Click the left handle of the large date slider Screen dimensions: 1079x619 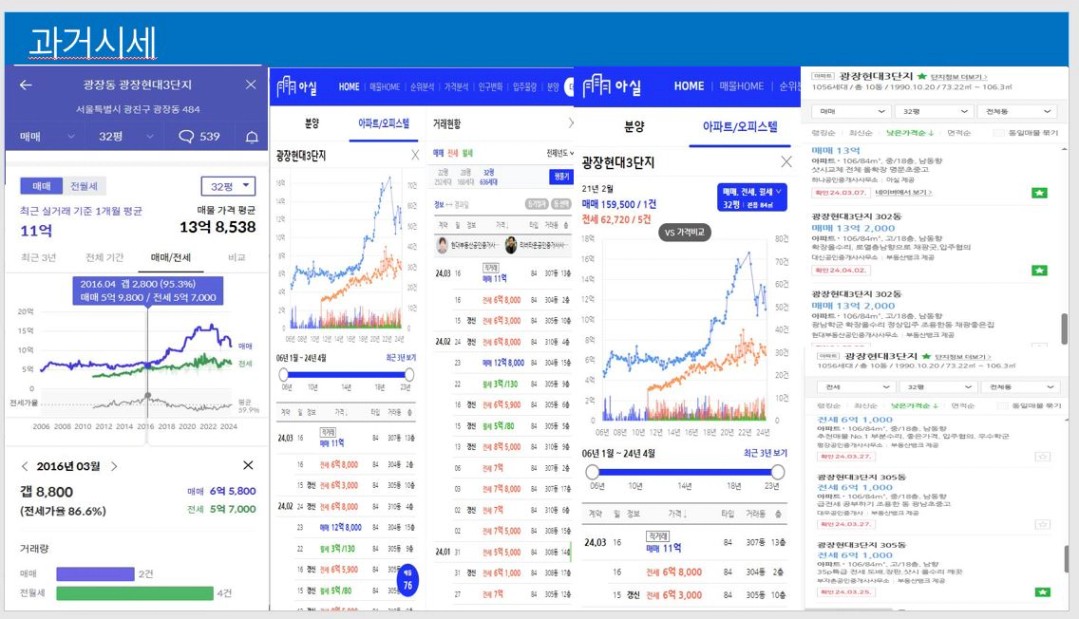592,472
